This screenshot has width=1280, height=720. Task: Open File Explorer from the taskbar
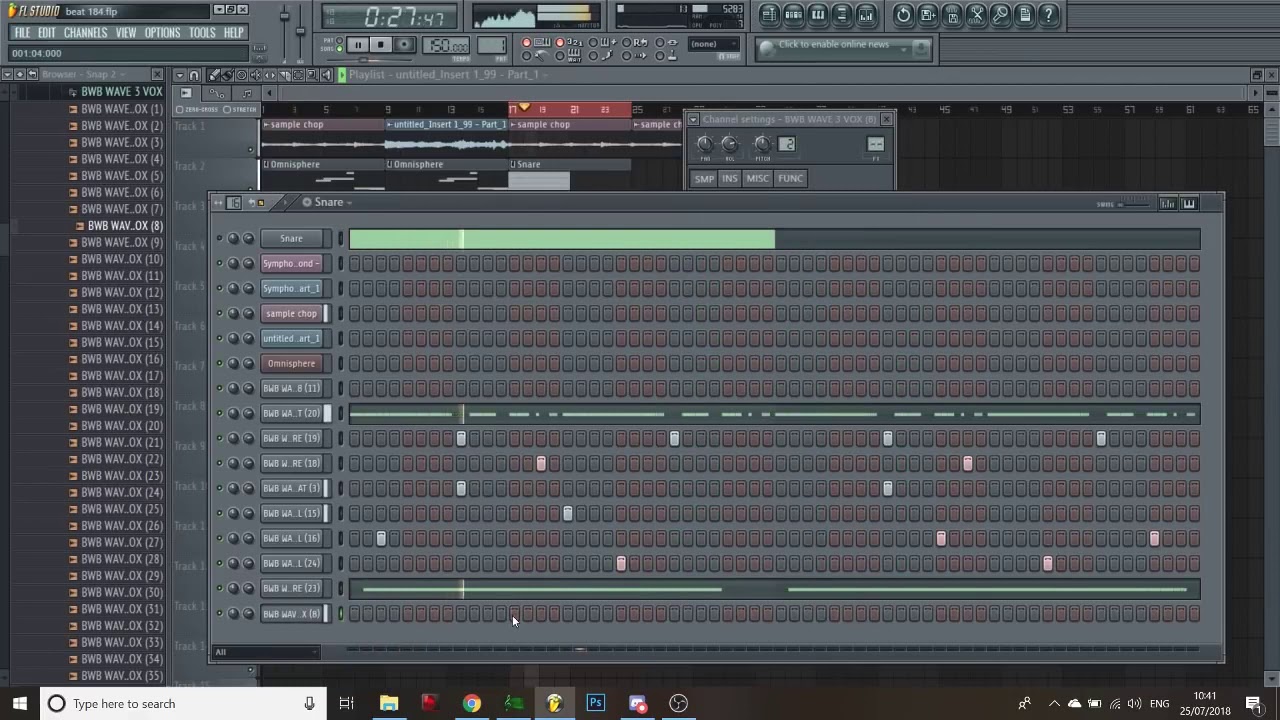(388, 703)
